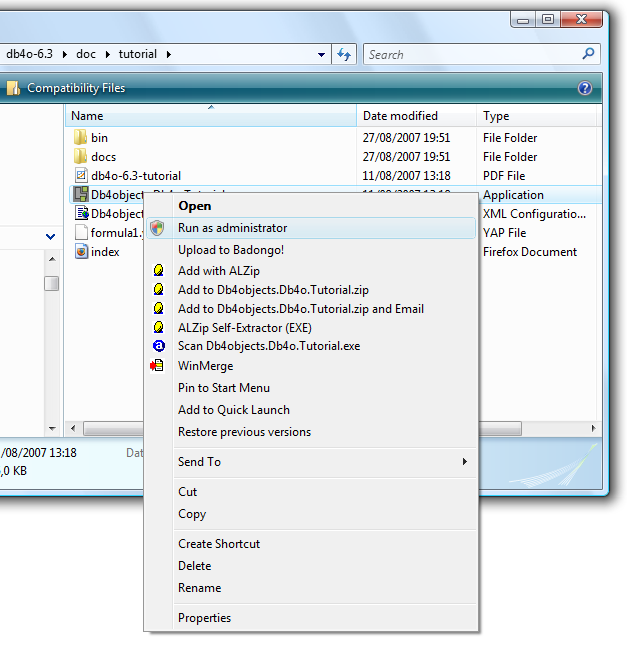Image resolution: width=627 pixels, height=646 pixels.
Task: Open the help icon in Compatibility Files bar
Action: (x=585, y=88)
